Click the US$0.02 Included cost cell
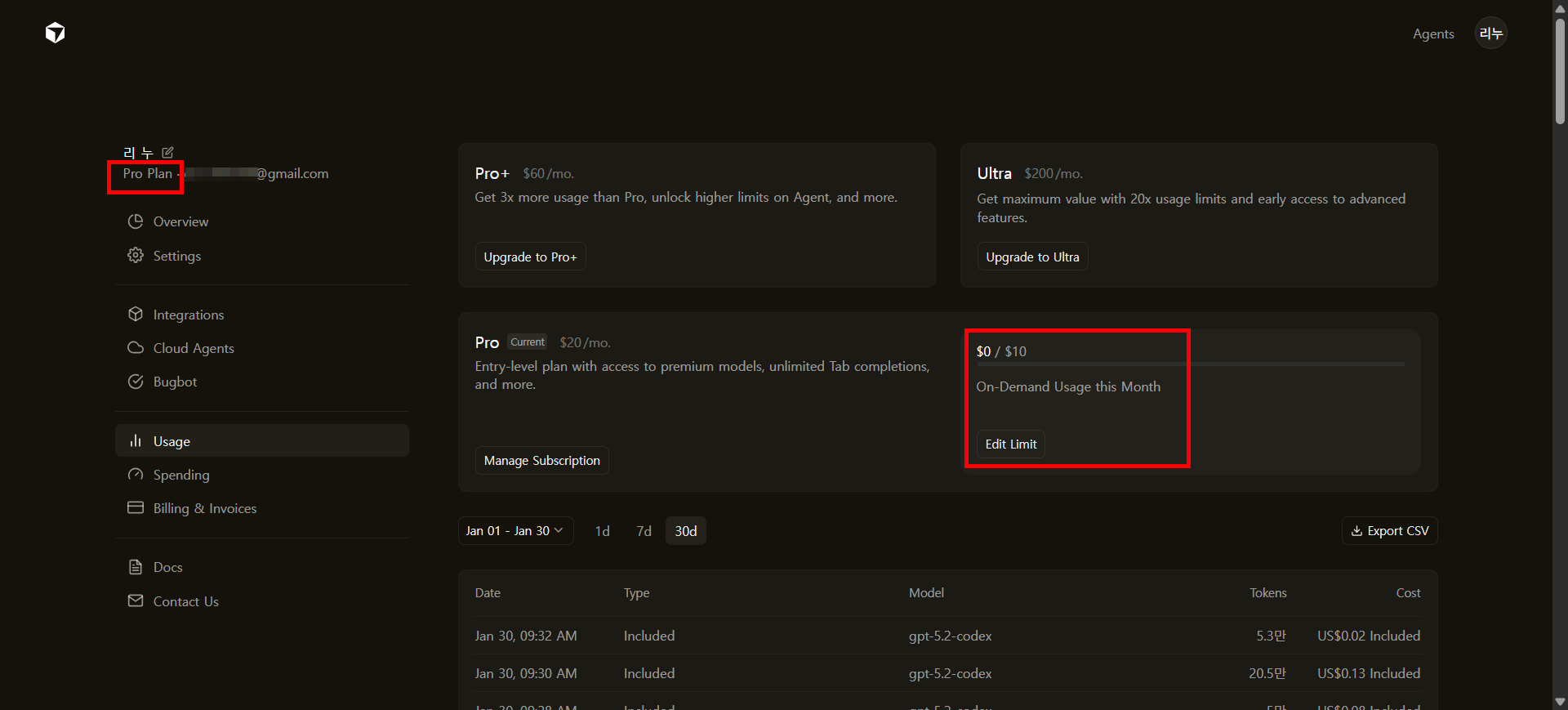 1369,636
